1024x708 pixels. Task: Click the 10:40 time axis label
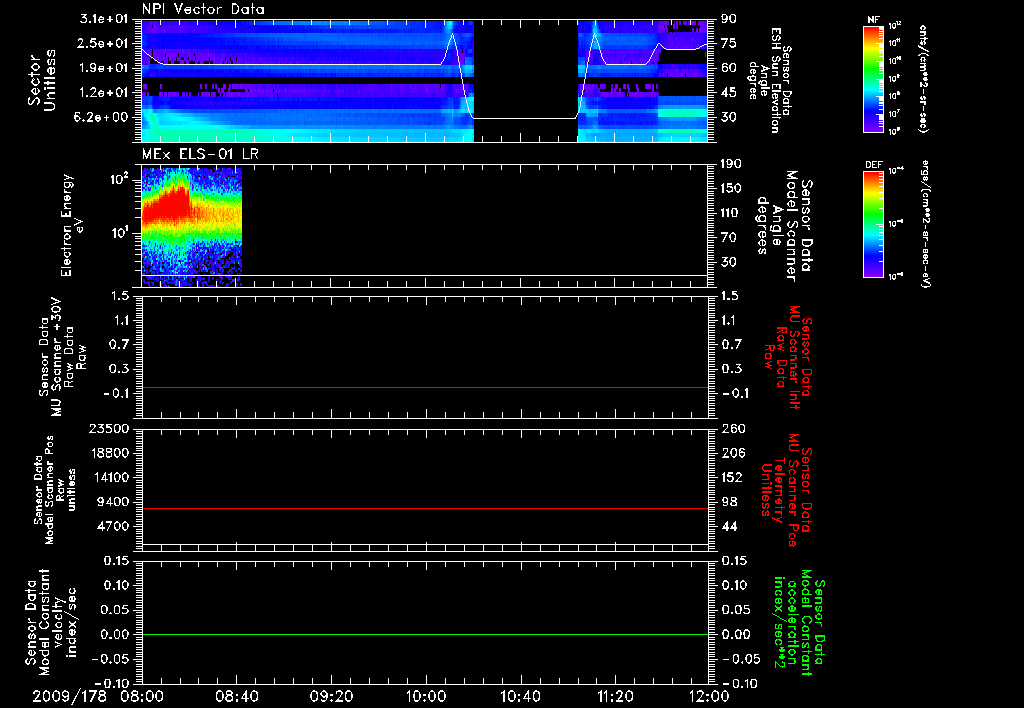click(520, 697)
